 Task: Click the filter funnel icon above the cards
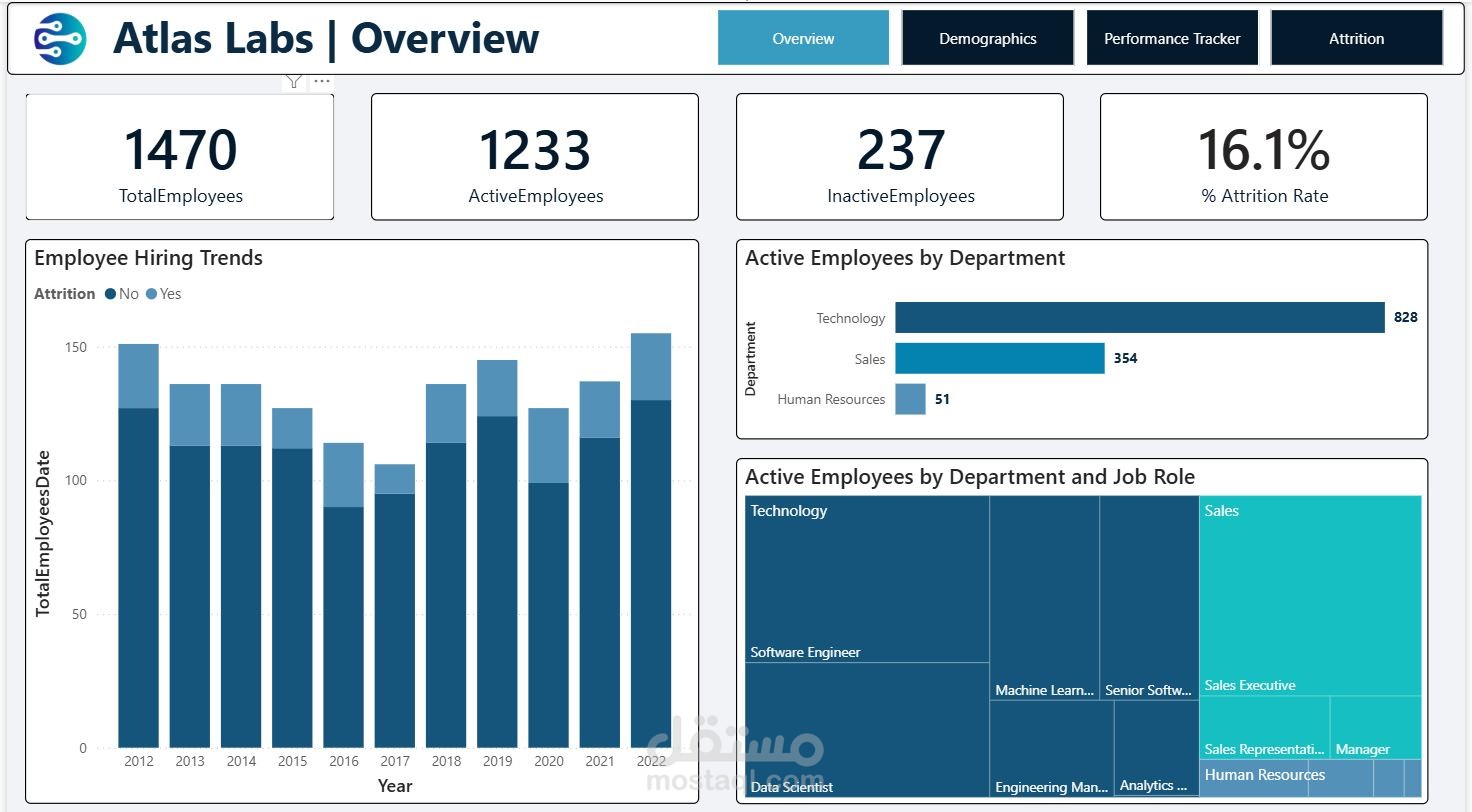[x=294, y=81]
